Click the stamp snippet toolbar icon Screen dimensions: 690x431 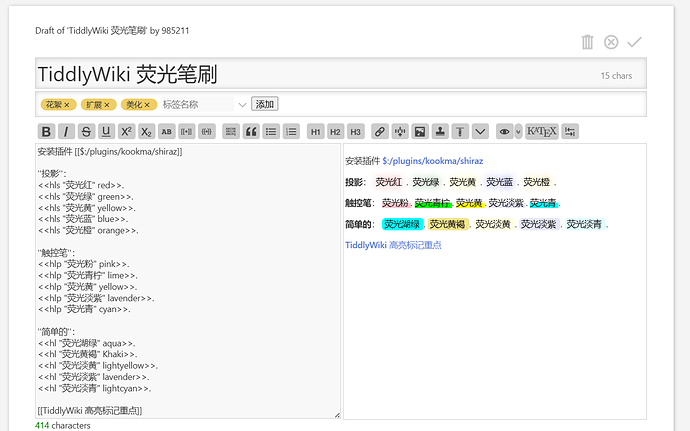click(x=440, y=131)
